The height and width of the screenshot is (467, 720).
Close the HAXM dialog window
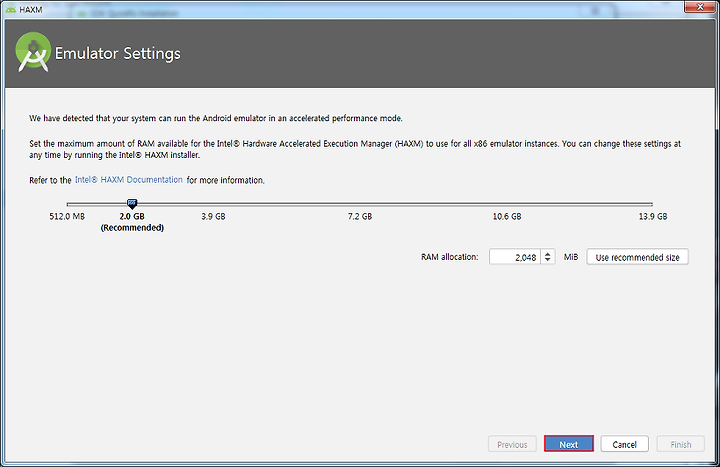point(700,6)
